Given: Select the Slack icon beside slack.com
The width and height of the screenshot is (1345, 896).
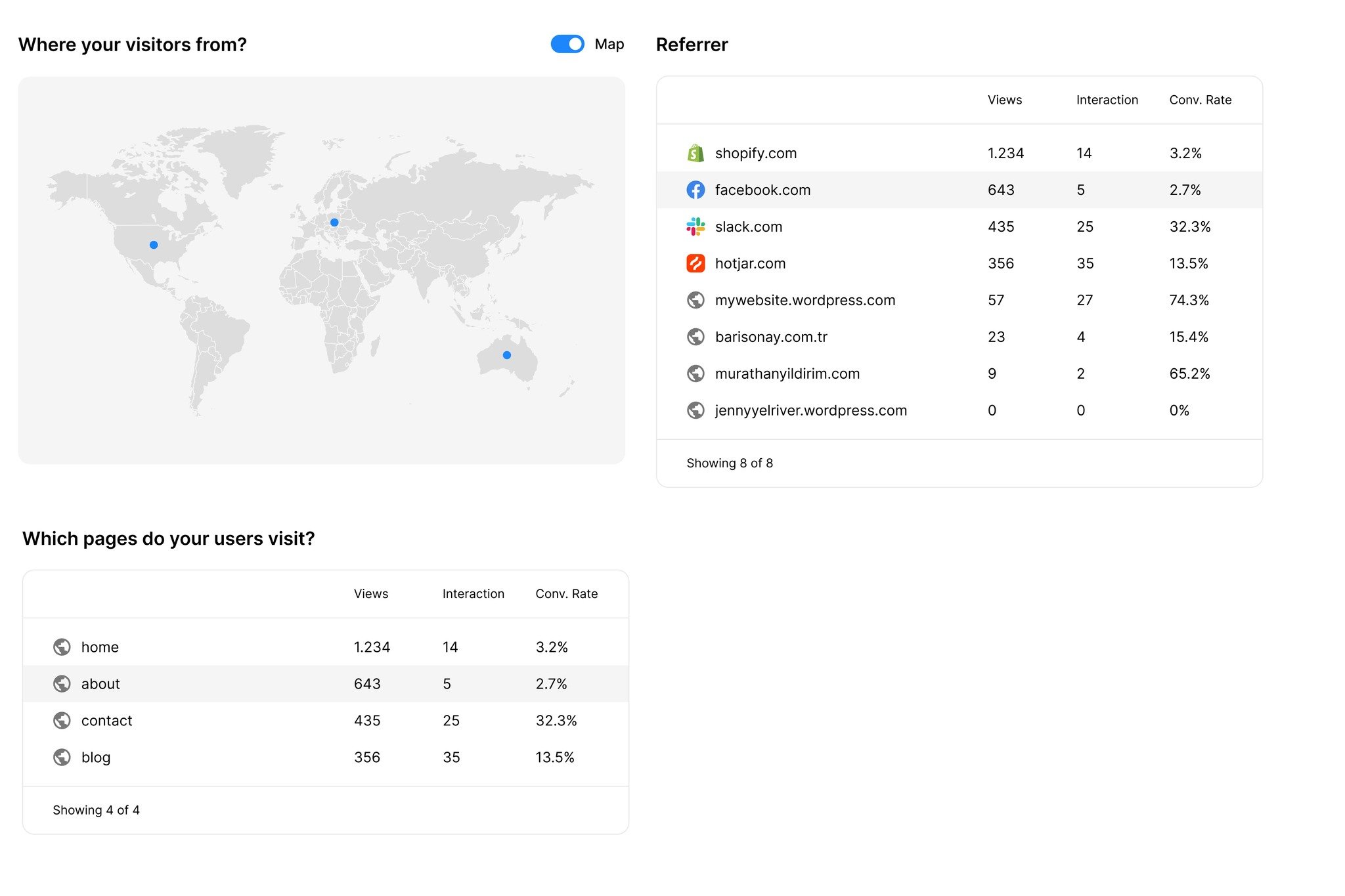Looking at the screenshot, I should tap(695, 226).
